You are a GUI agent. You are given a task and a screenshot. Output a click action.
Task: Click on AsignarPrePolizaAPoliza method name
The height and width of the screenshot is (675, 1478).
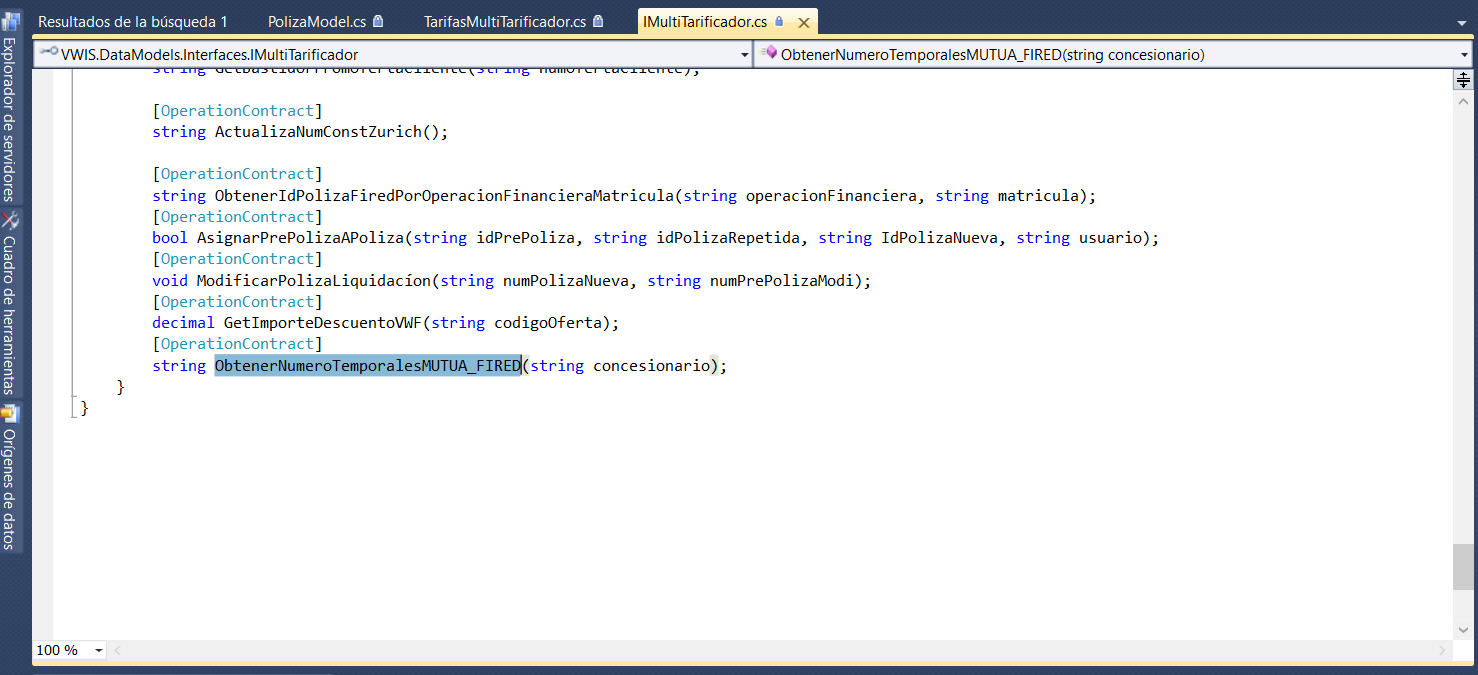300,238
